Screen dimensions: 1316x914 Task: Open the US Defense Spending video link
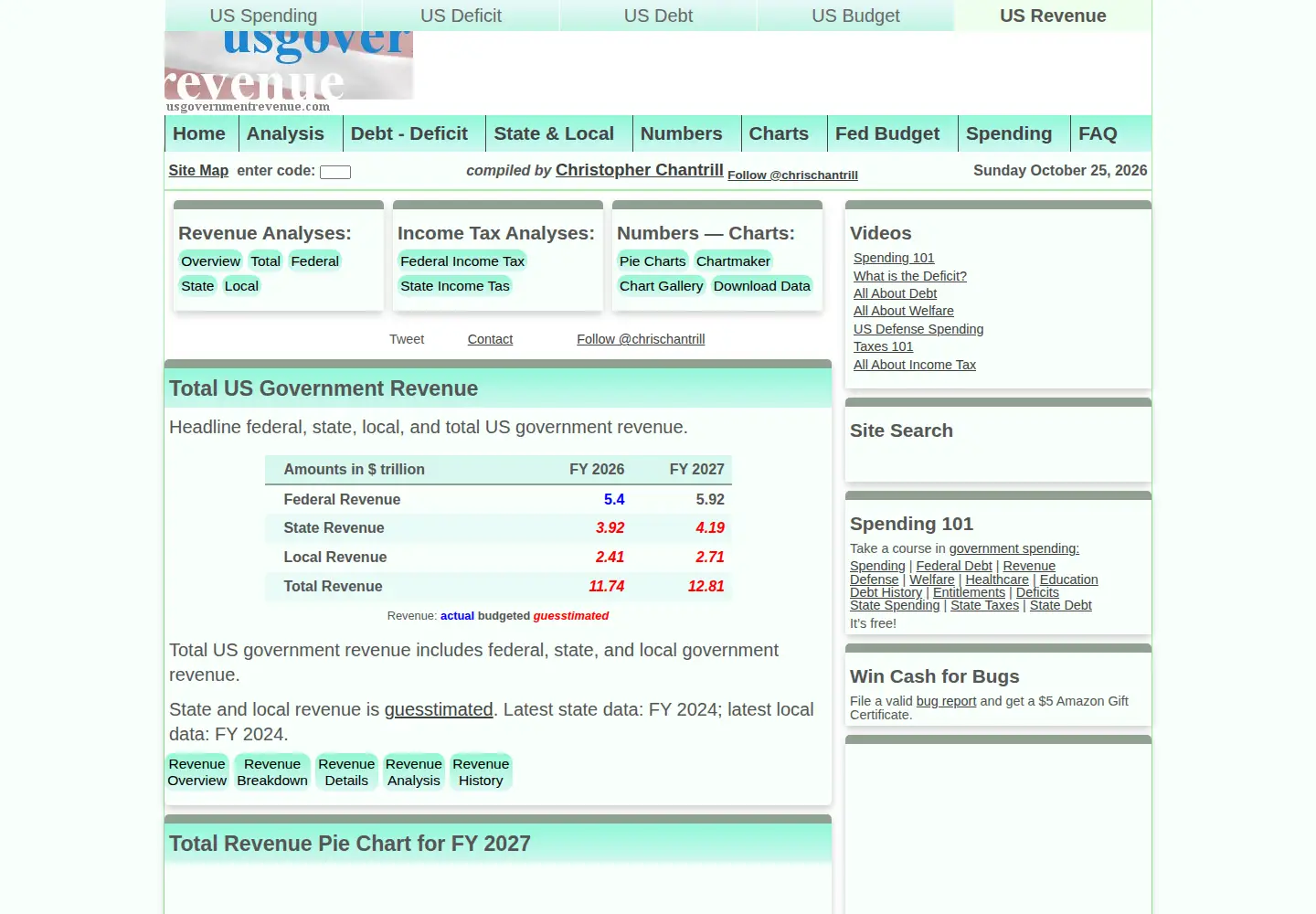tap(918, 329)
